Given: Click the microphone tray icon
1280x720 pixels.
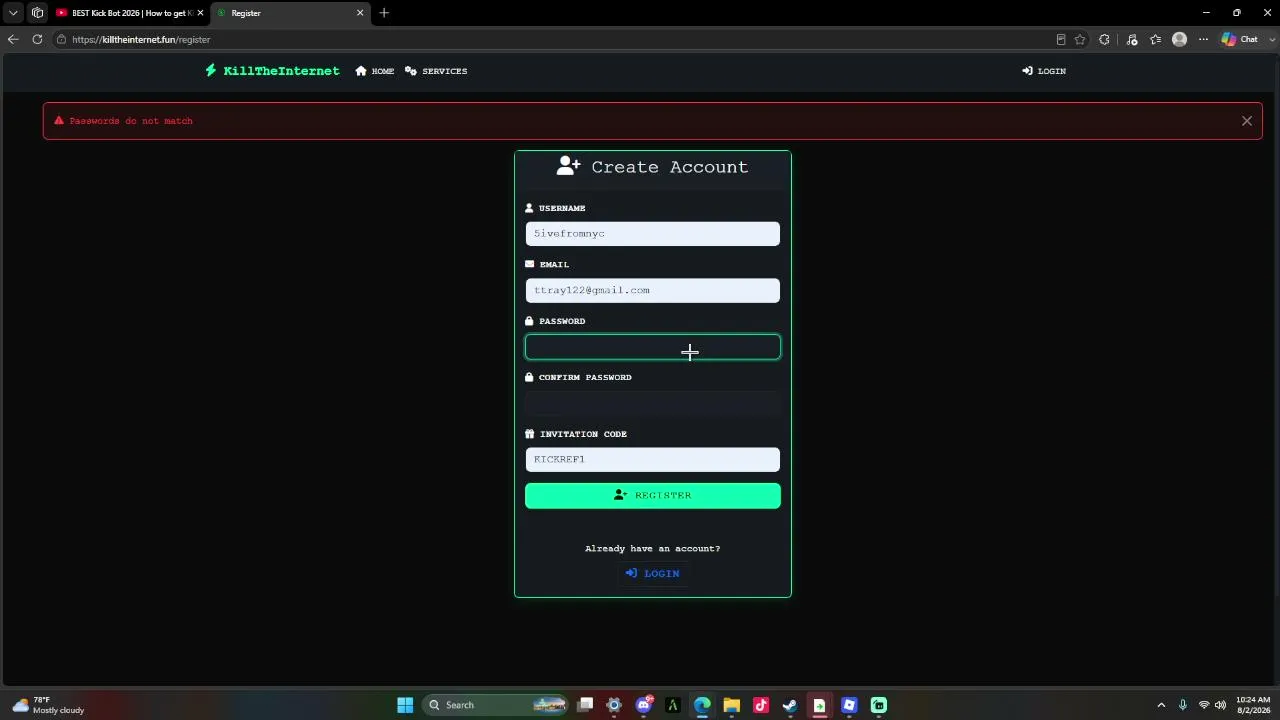Looking at the screenshot, I should 1183,705.
